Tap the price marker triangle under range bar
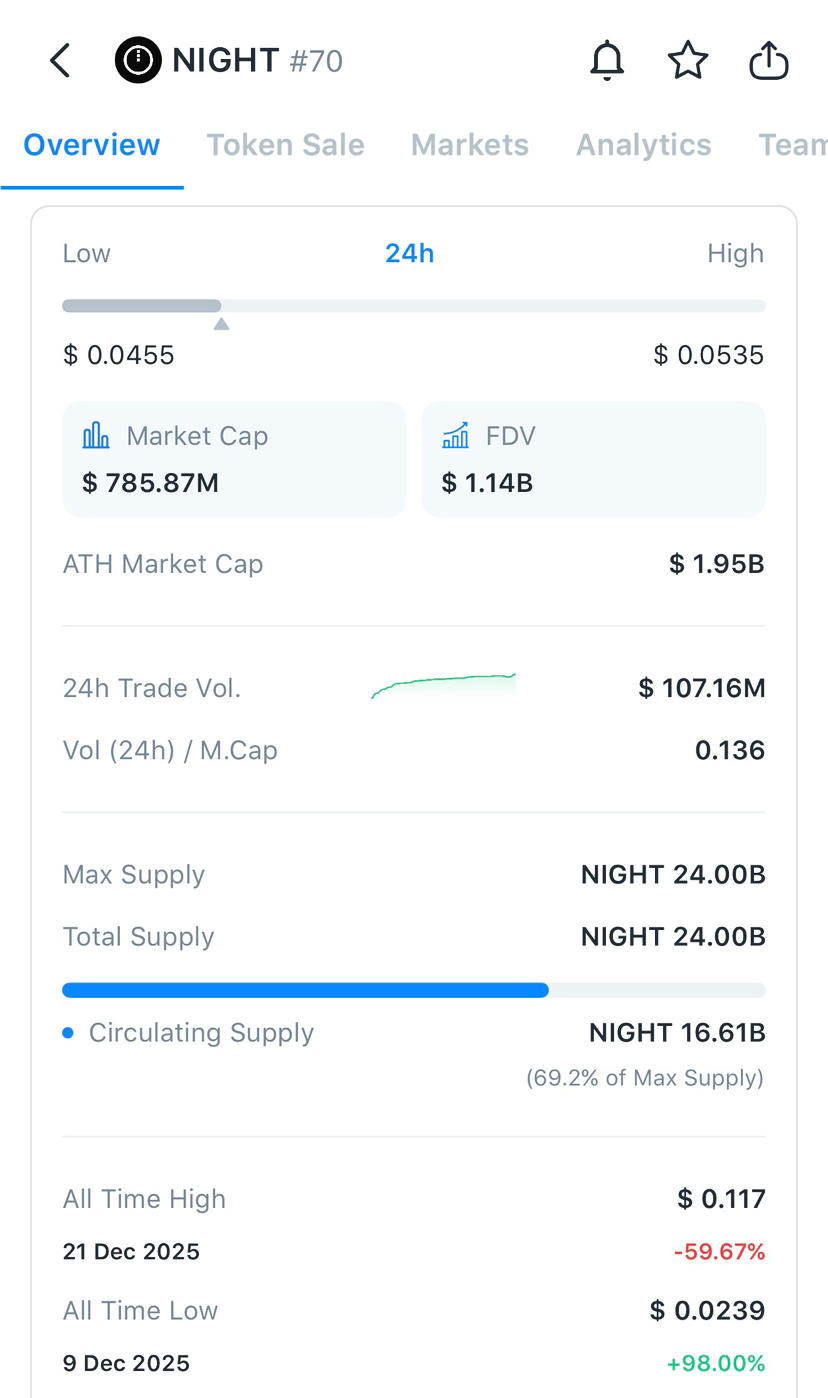Viewport: 828px width, 1398px height. [221, 324]
